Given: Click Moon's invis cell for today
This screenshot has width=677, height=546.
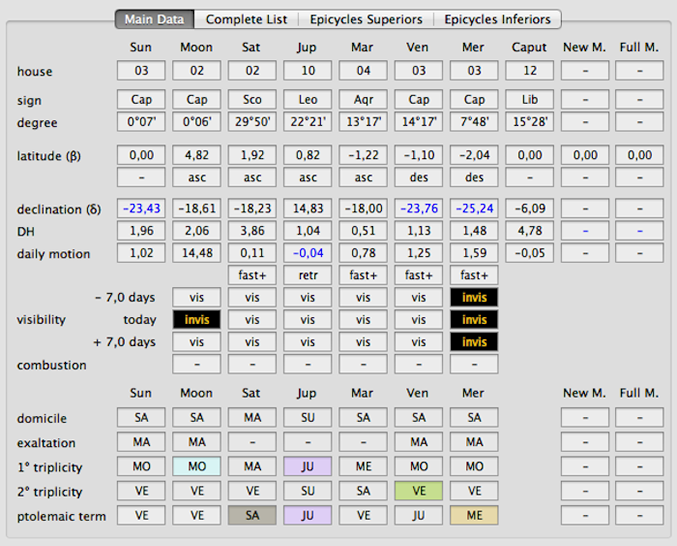Looking at the screenshot, I should coord(196,319).
